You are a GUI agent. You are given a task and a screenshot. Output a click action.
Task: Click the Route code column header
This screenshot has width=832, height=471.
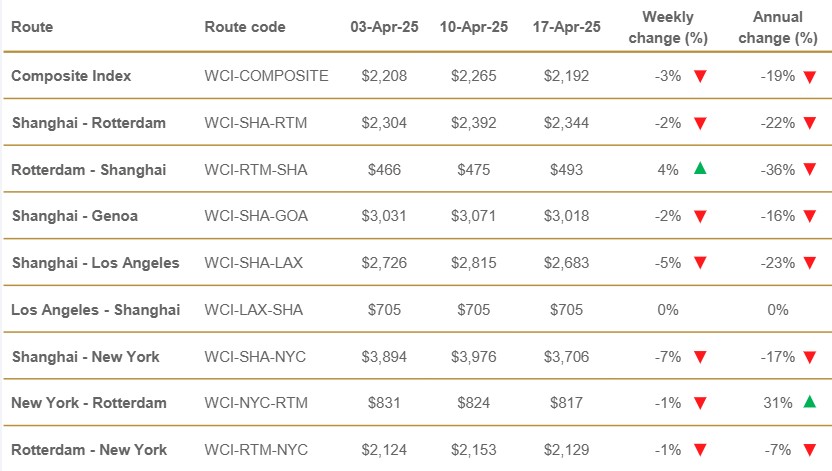(244, 27)
